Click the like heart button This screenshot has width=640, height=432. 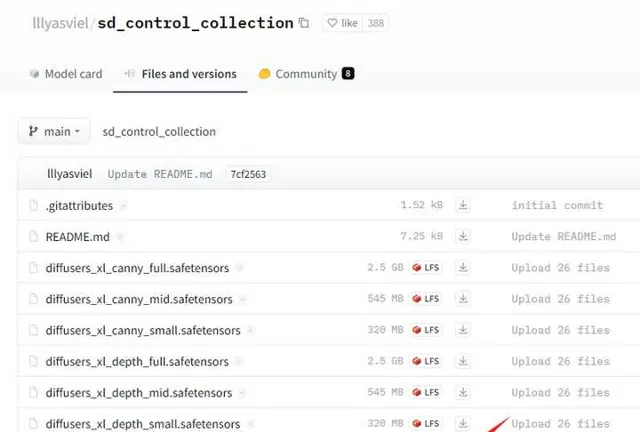(342, 23)
